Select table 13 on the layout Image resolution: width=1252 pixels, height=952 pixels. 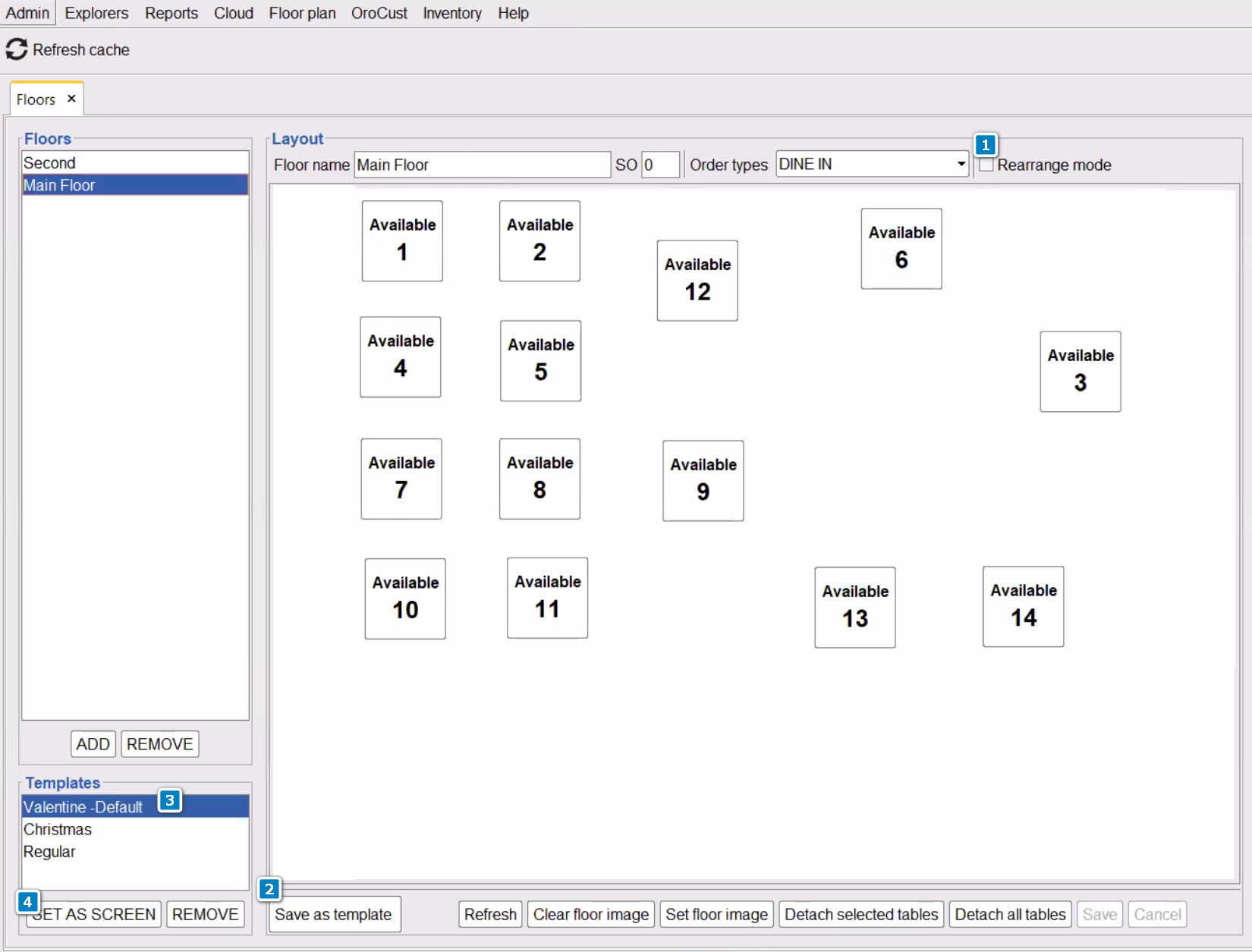855,608
